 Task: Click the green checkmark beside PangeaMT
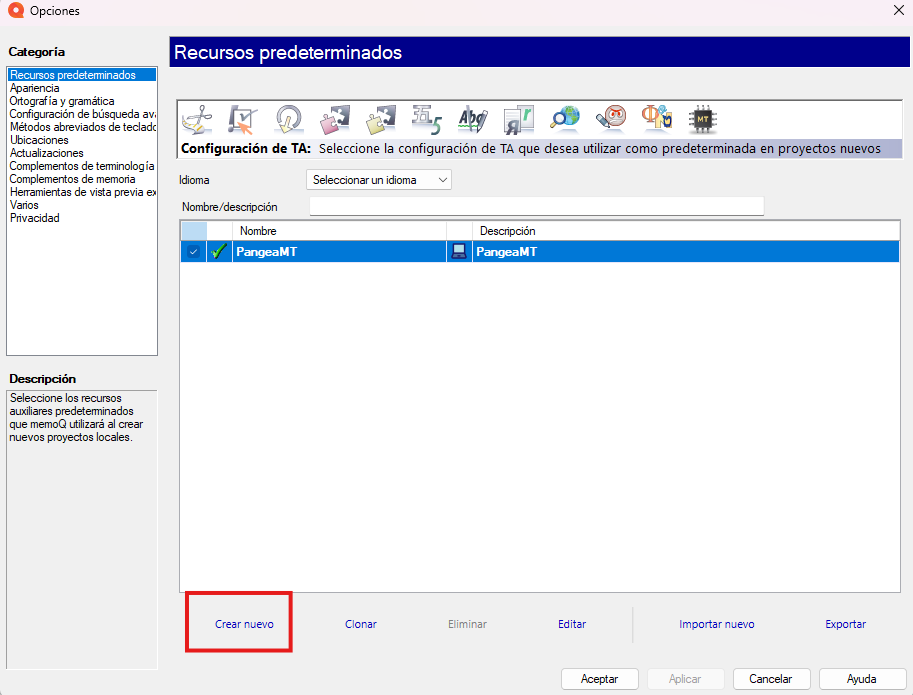tap(219, 251)
